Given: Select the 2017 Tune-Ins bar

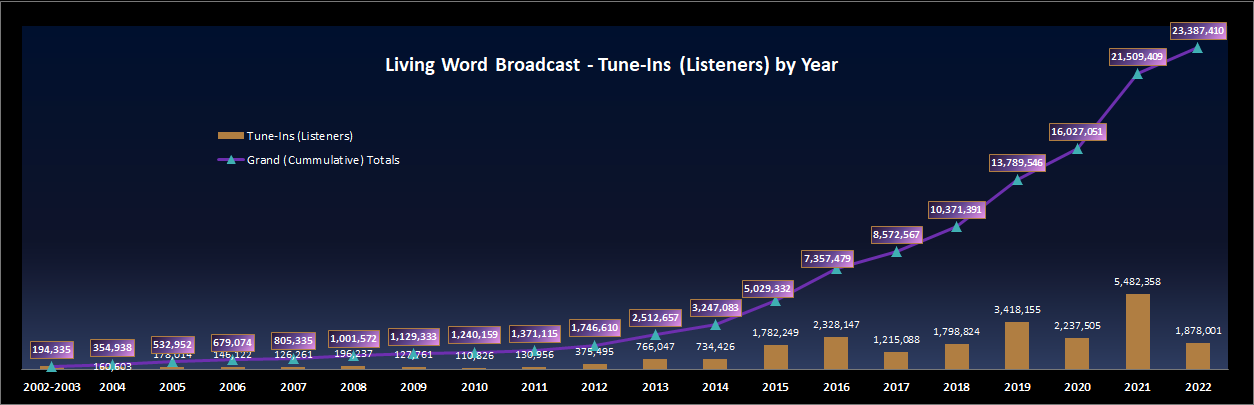Looking at the screenshot, I should tap(897, 360).
